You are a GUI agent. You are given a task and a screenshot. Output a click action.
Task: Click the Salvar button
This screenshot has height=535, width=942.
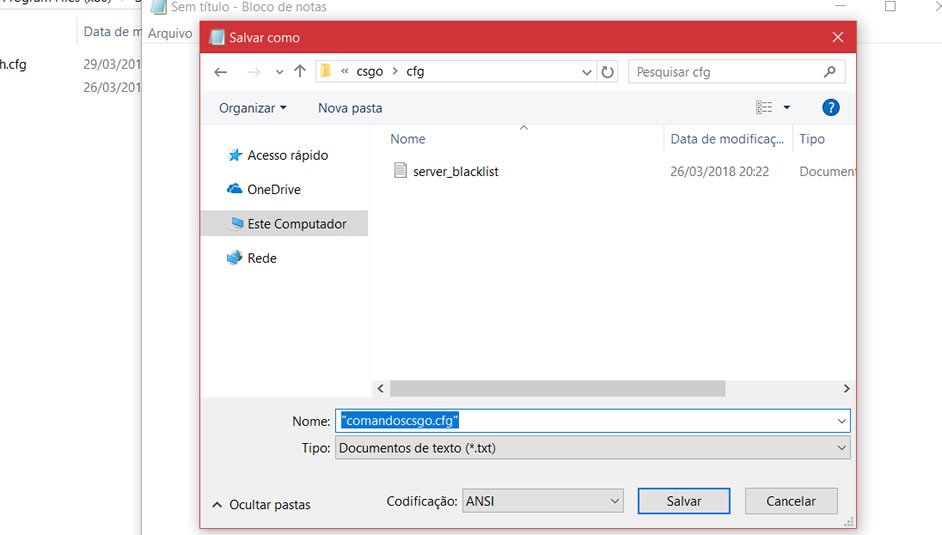coord(684,501)
